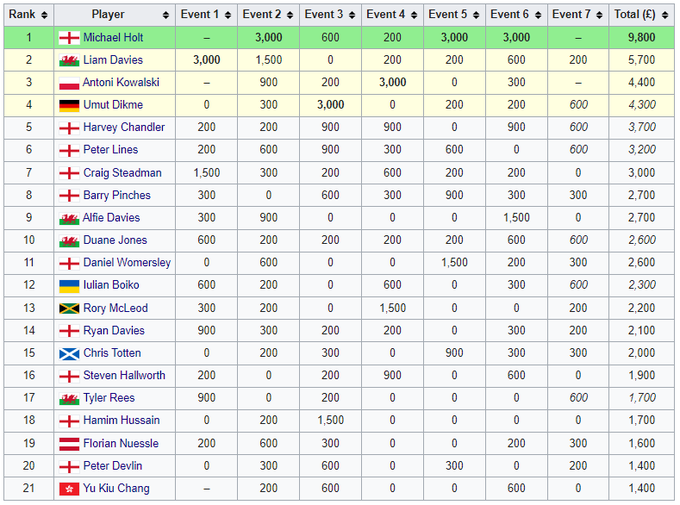The width and height of the screenshot is (680, 505).
Task: Sort by the Event 7 column header
Action: point(577,15)
